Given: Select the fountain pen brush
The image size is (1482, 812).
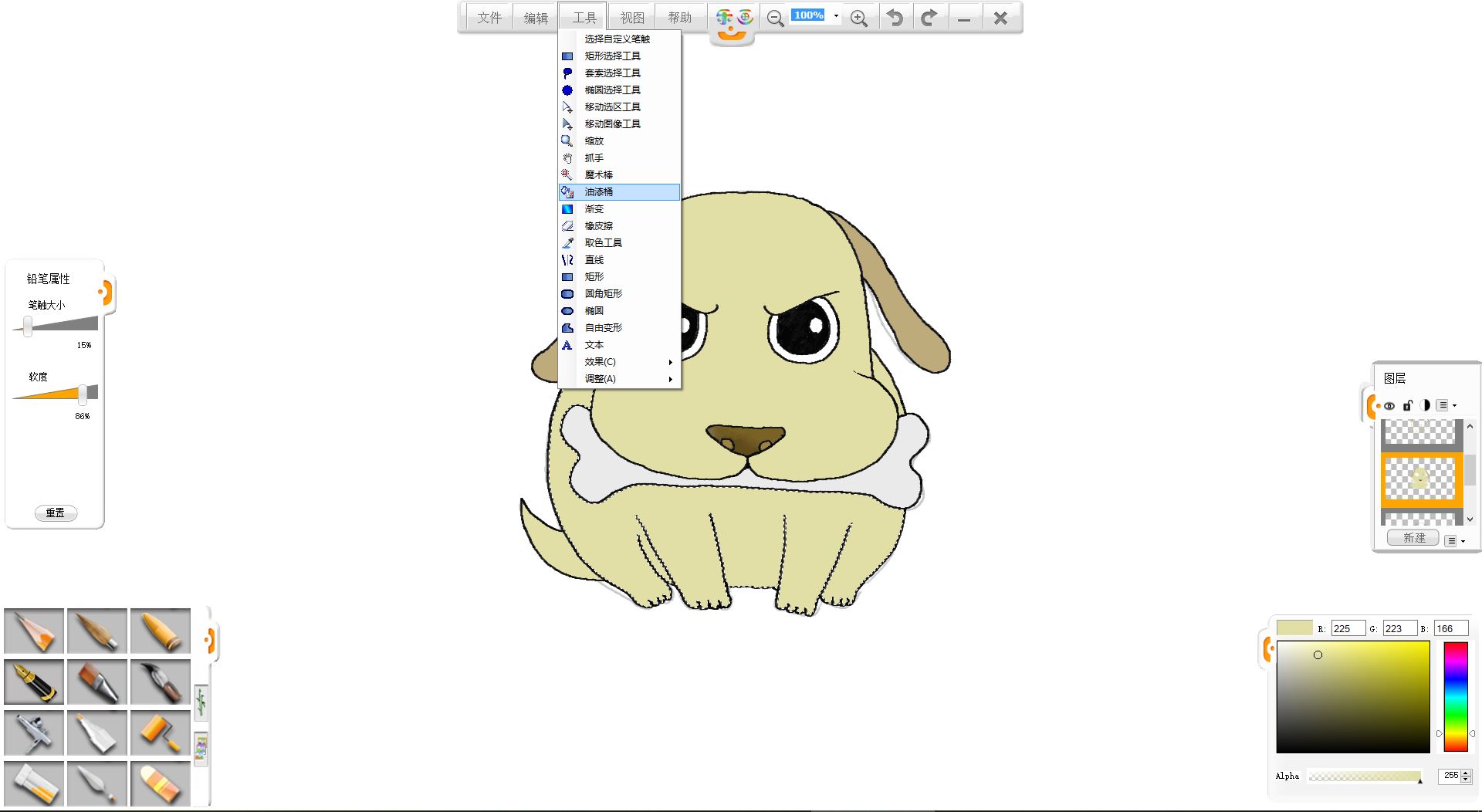Looking at the screenshot, I should point(34,682).
